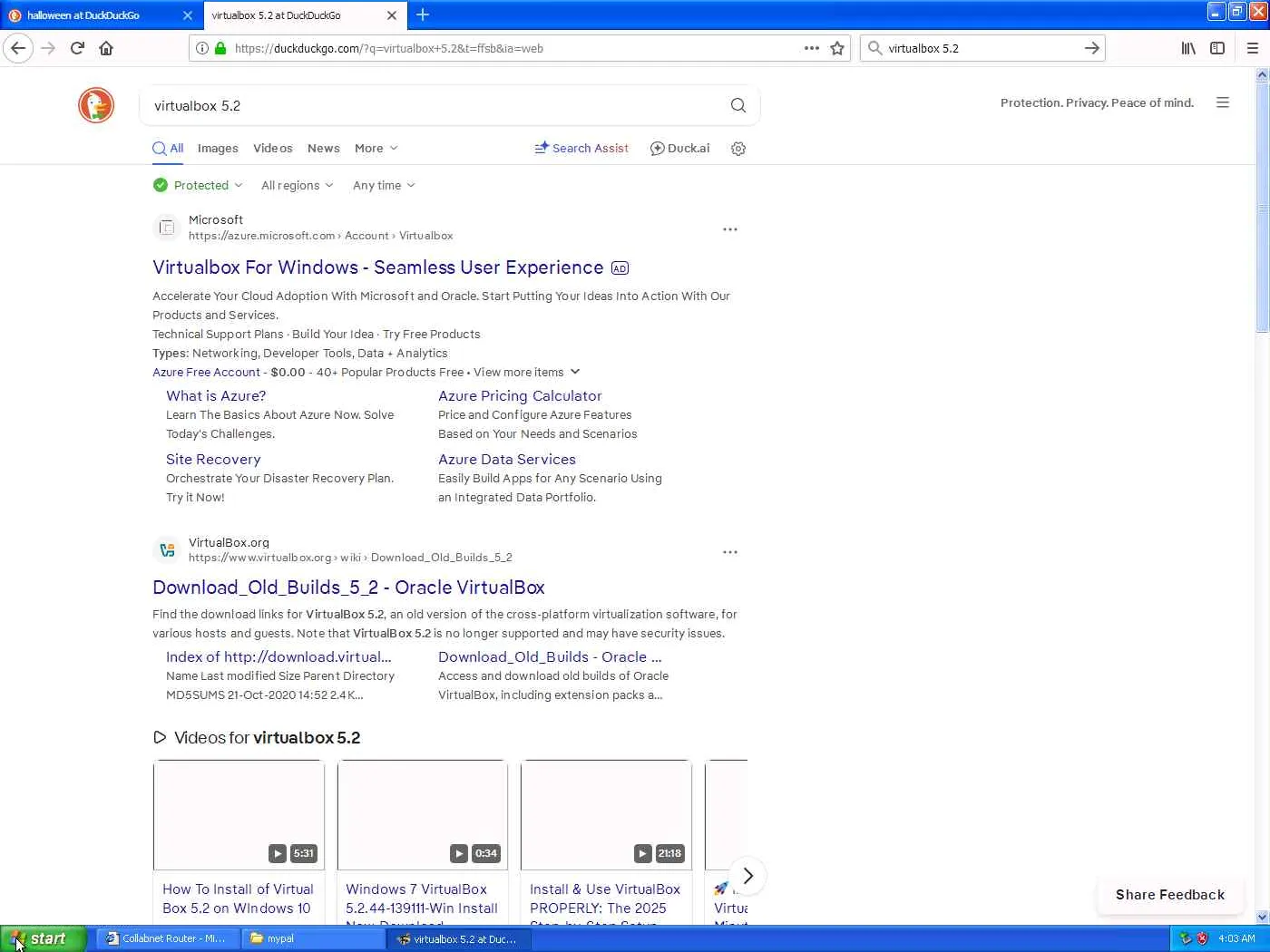Select the All results tab
The image size is (1270, 952).
(168, 149)
